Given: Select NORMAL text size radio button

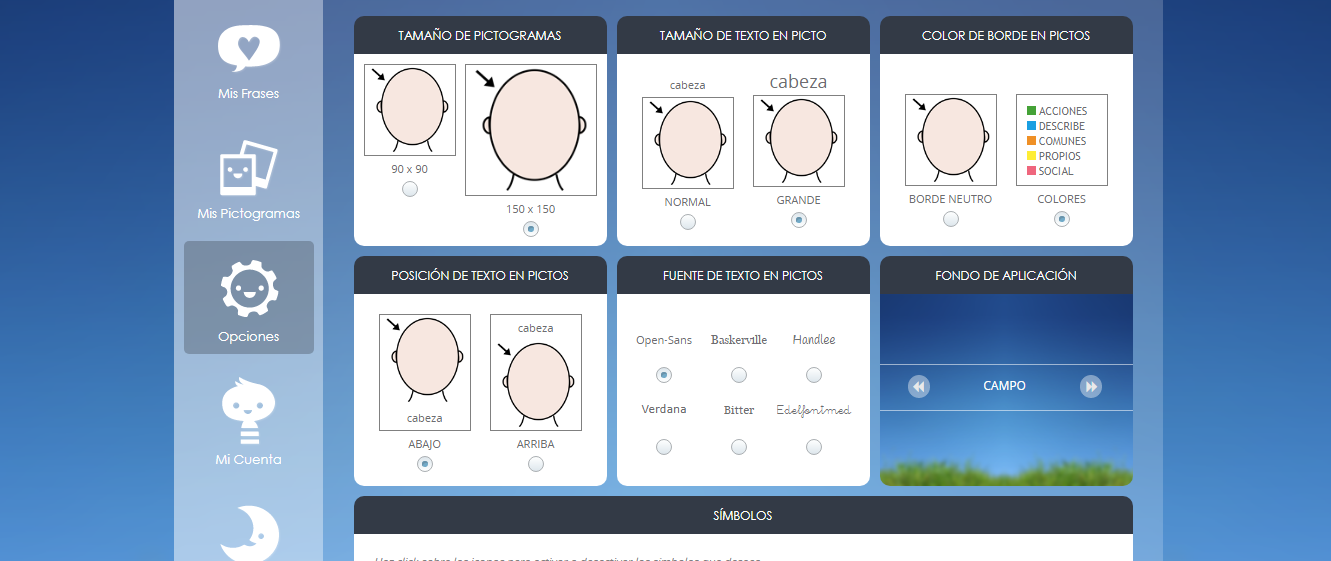Looking at the screenshot, I should [688, 222].
